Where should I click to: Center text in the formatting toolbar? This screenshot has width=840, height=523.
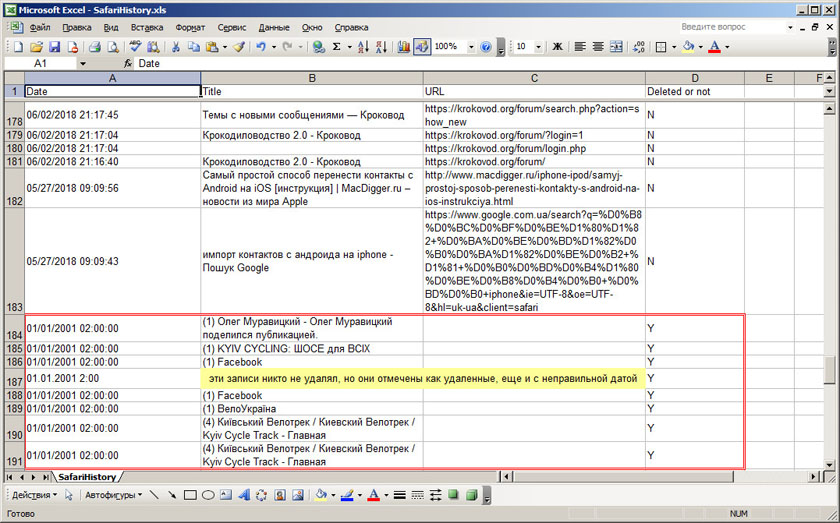(598, 47)
